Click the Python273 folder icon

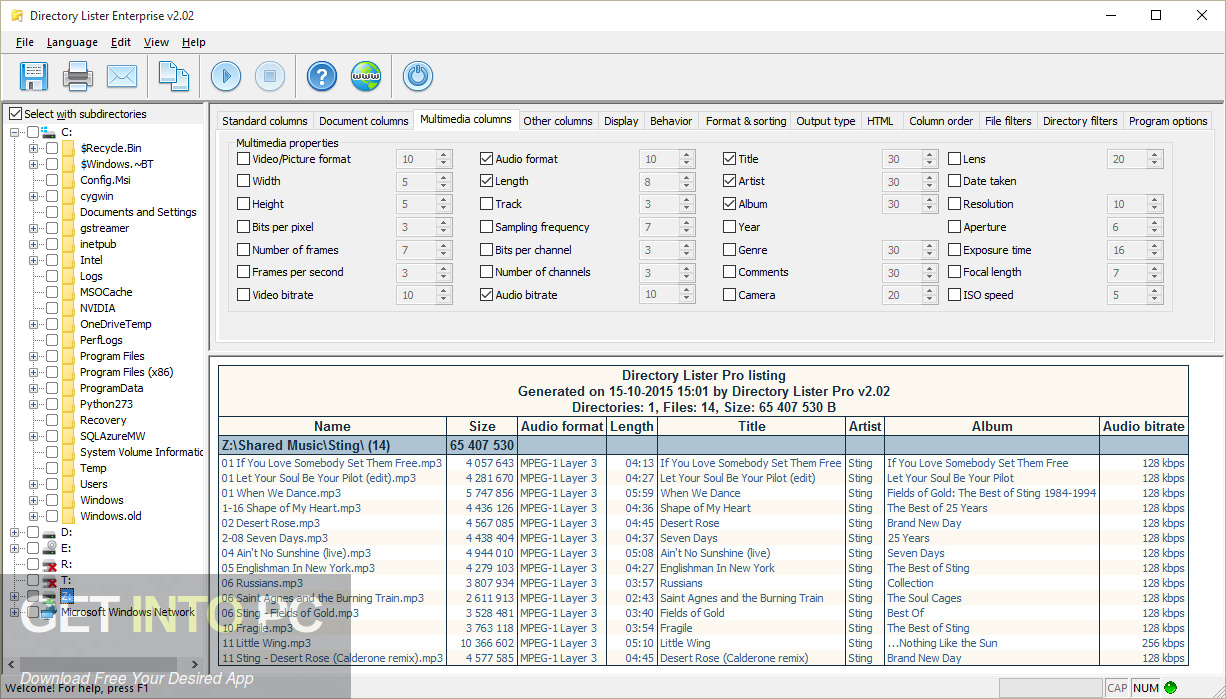pos(68,404)
